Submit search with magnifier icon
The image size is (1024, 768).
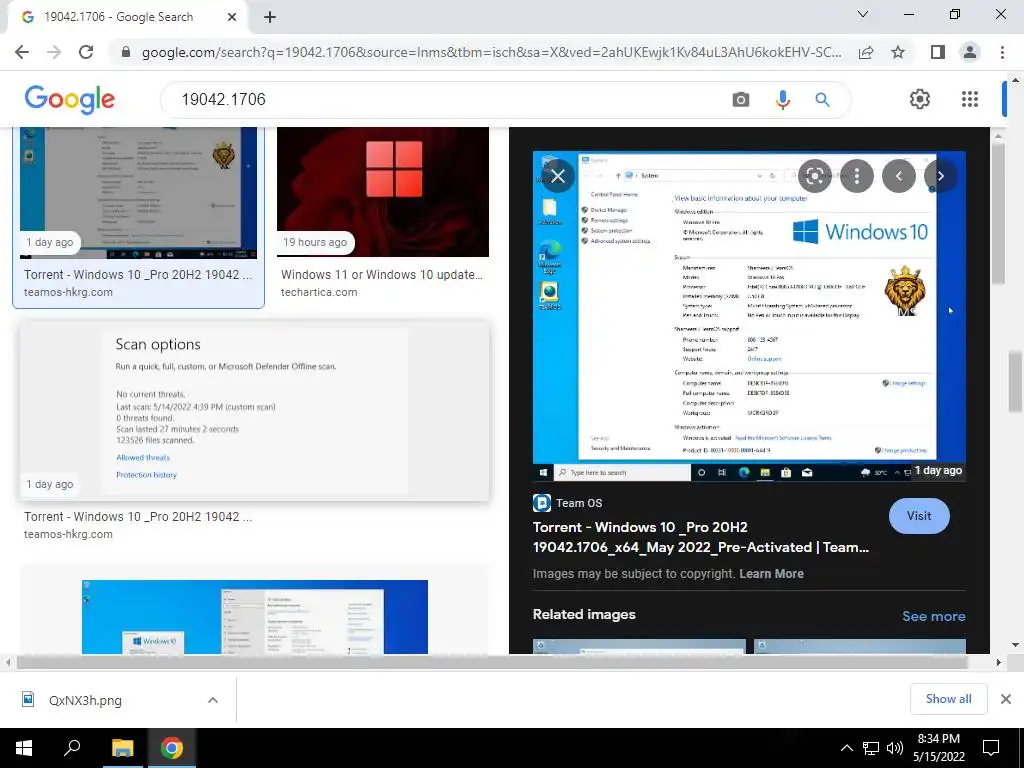pos(822,99)
